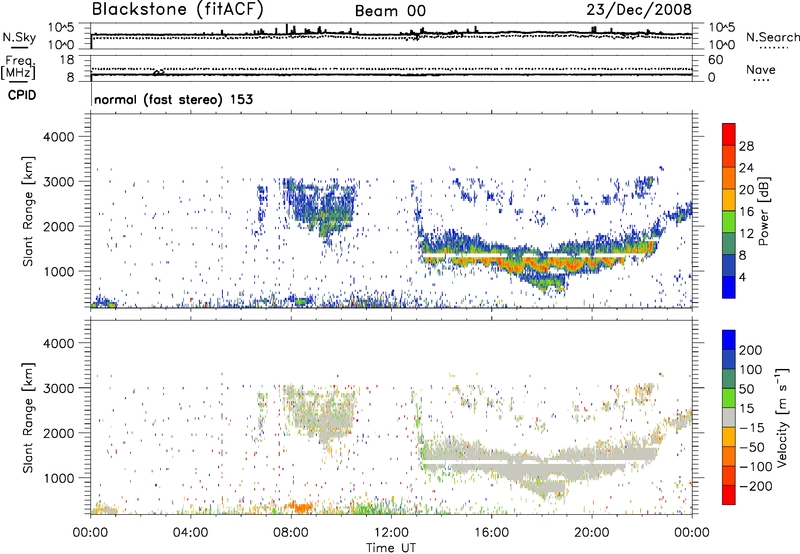Pick the gray segment of the Velocity colorbar

point(729,417)
